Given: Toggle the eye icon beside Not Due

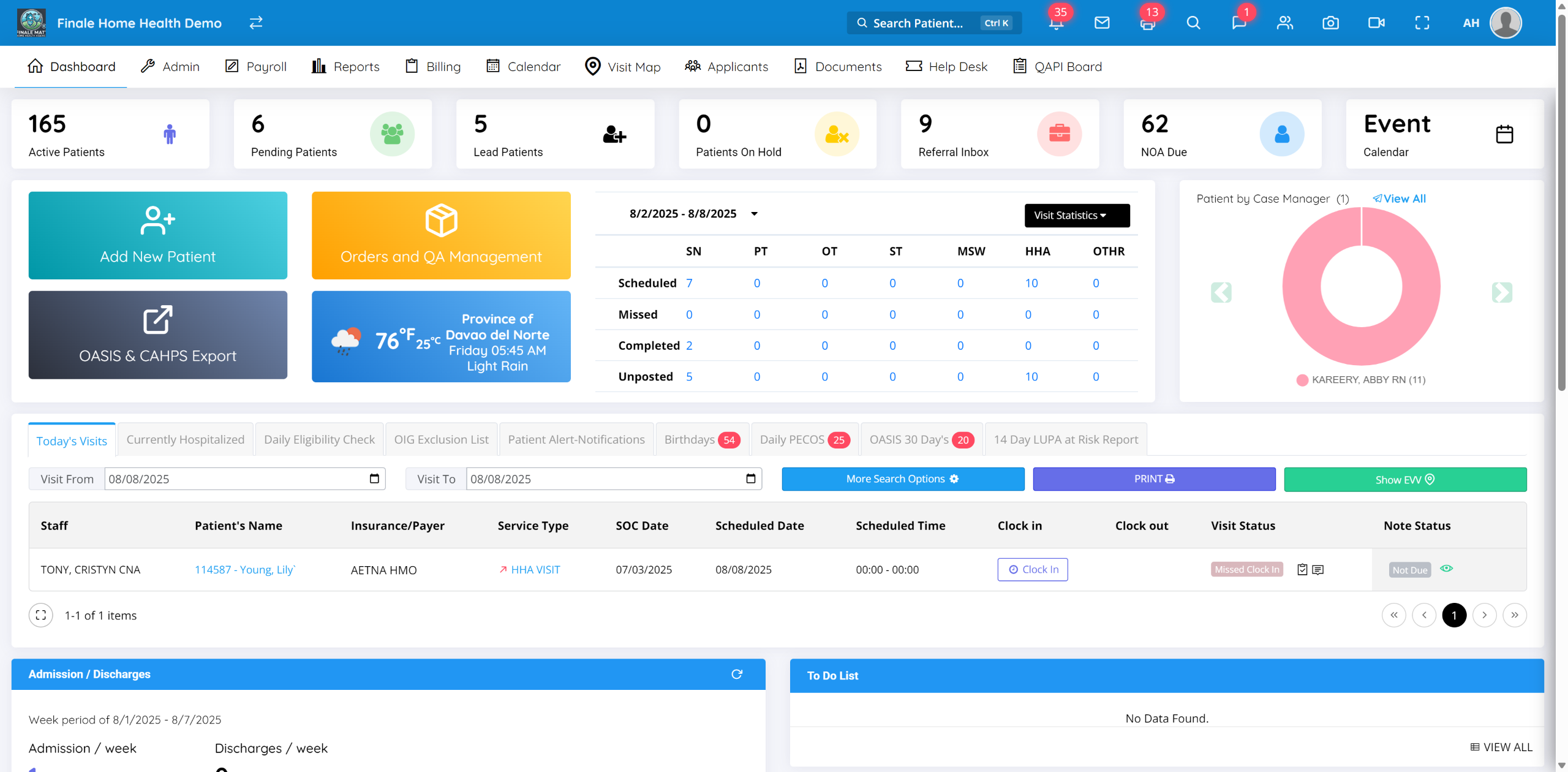Looking at the screenshot, I should pyautogui.click(x=1446, y=569).
